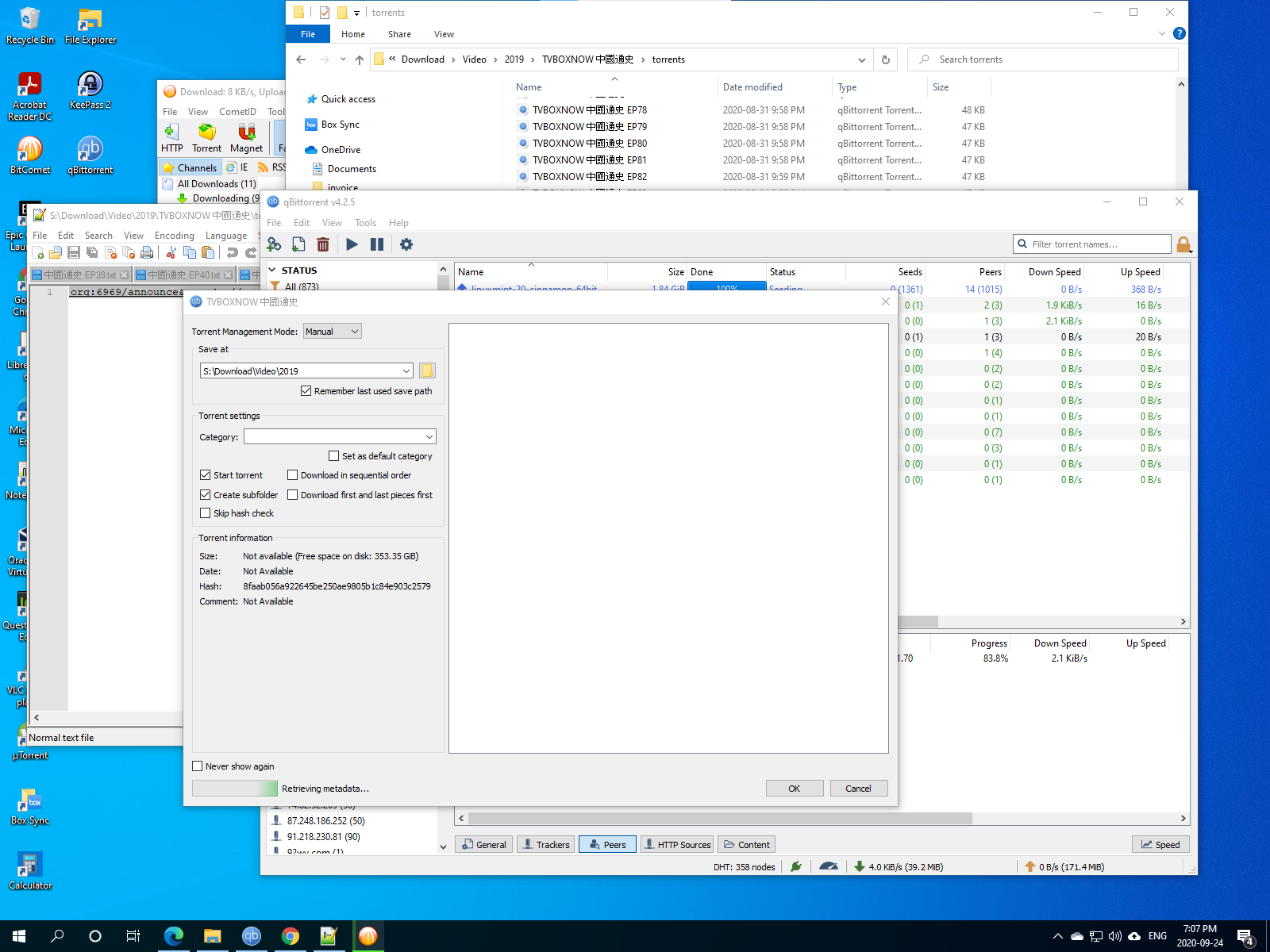Image resolution: width=1270 pixels, height=952 pixels.
Task: Toggle Start torrent checkbox
Action: pos(231,475)
